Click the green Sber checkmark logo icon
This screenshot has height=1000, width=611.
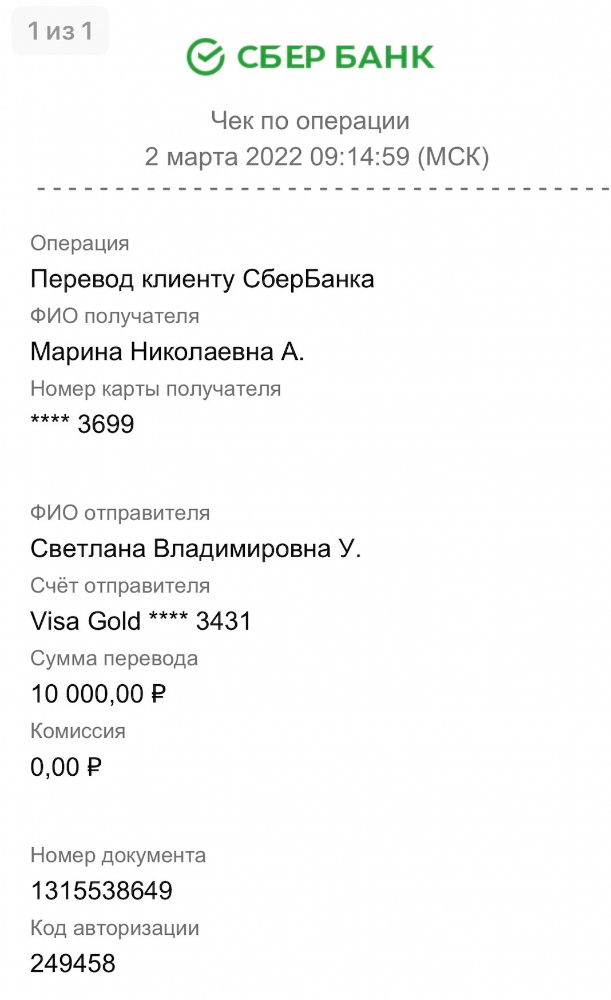[x=206, y=57]
